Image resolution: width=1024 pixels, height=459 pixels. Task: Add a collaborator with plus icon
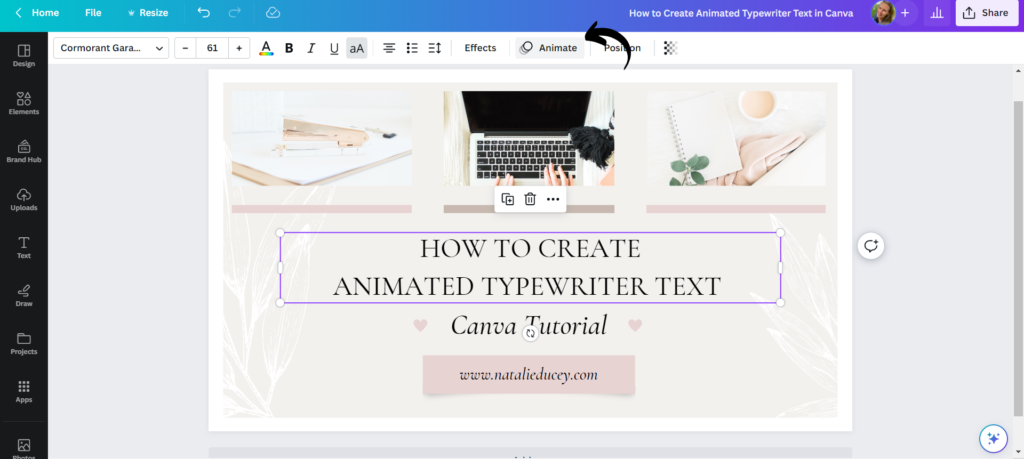[905, 12]
